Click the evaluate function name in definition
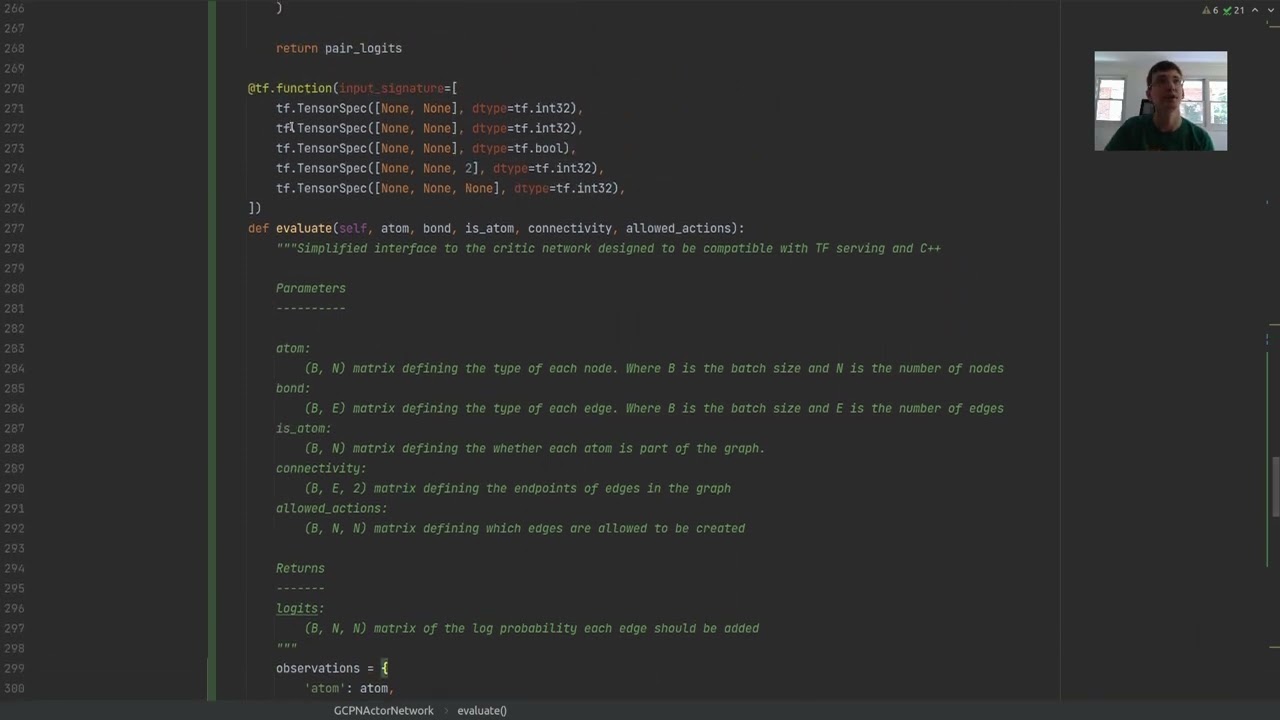 point(303,228)
